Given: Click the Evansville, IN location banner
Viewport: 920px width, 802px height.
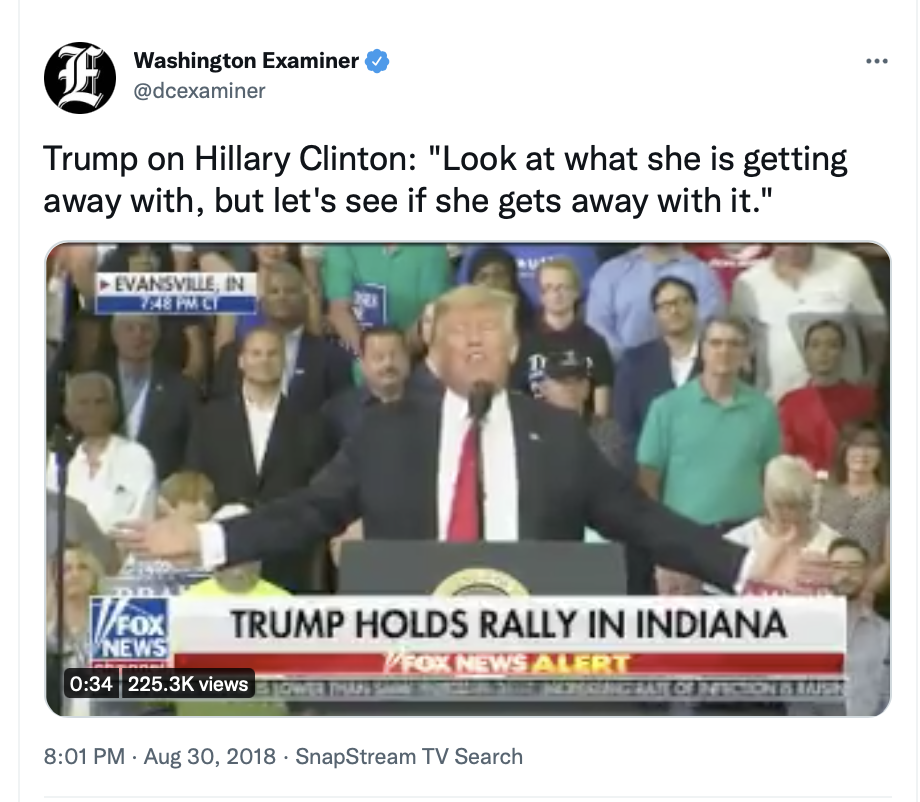Looking at the screenshot, I should (176, 285).
